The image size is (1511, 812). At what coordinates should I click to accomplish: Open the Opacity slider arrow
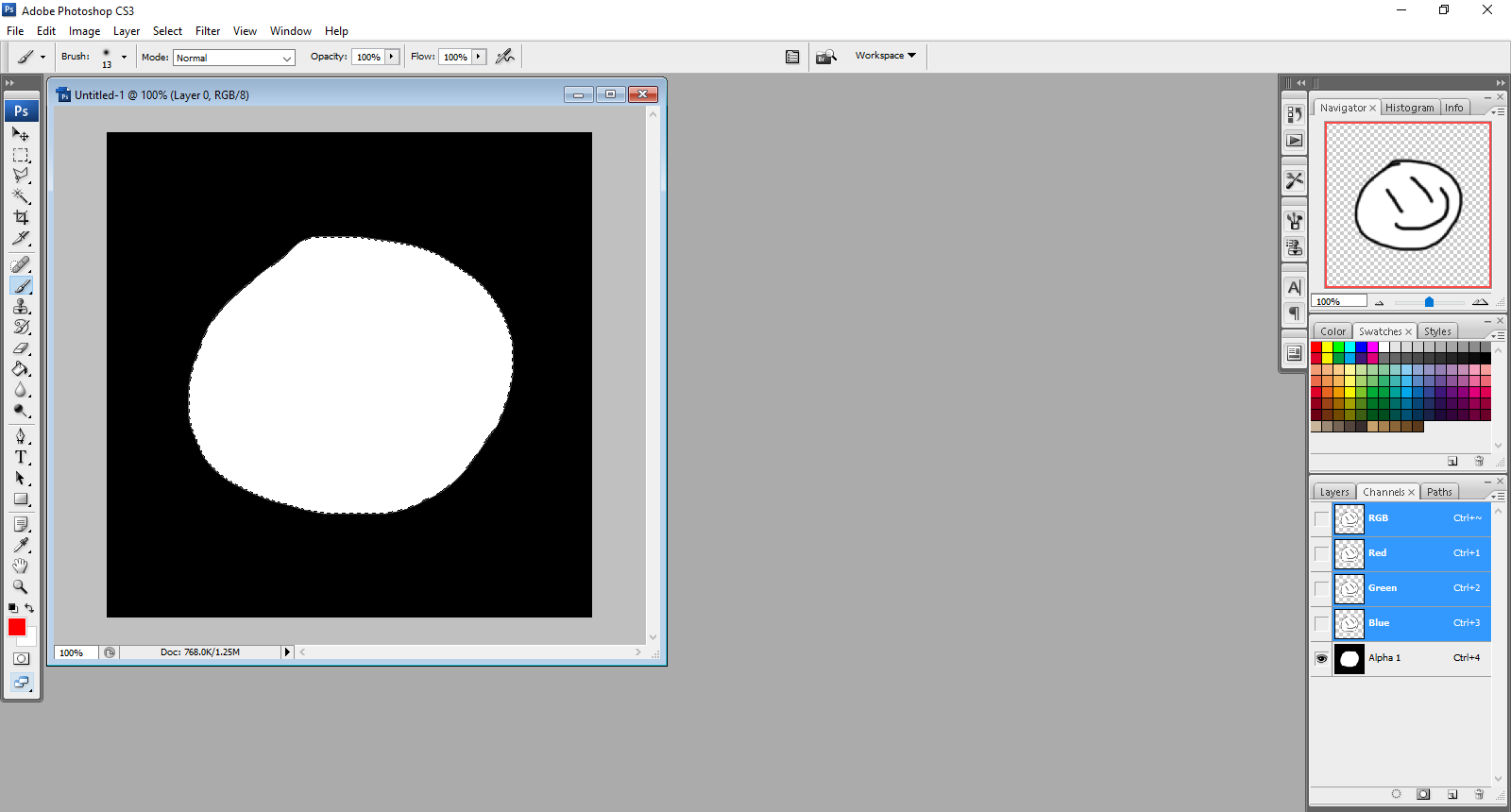pyautogui.click(x=392, y=57)
